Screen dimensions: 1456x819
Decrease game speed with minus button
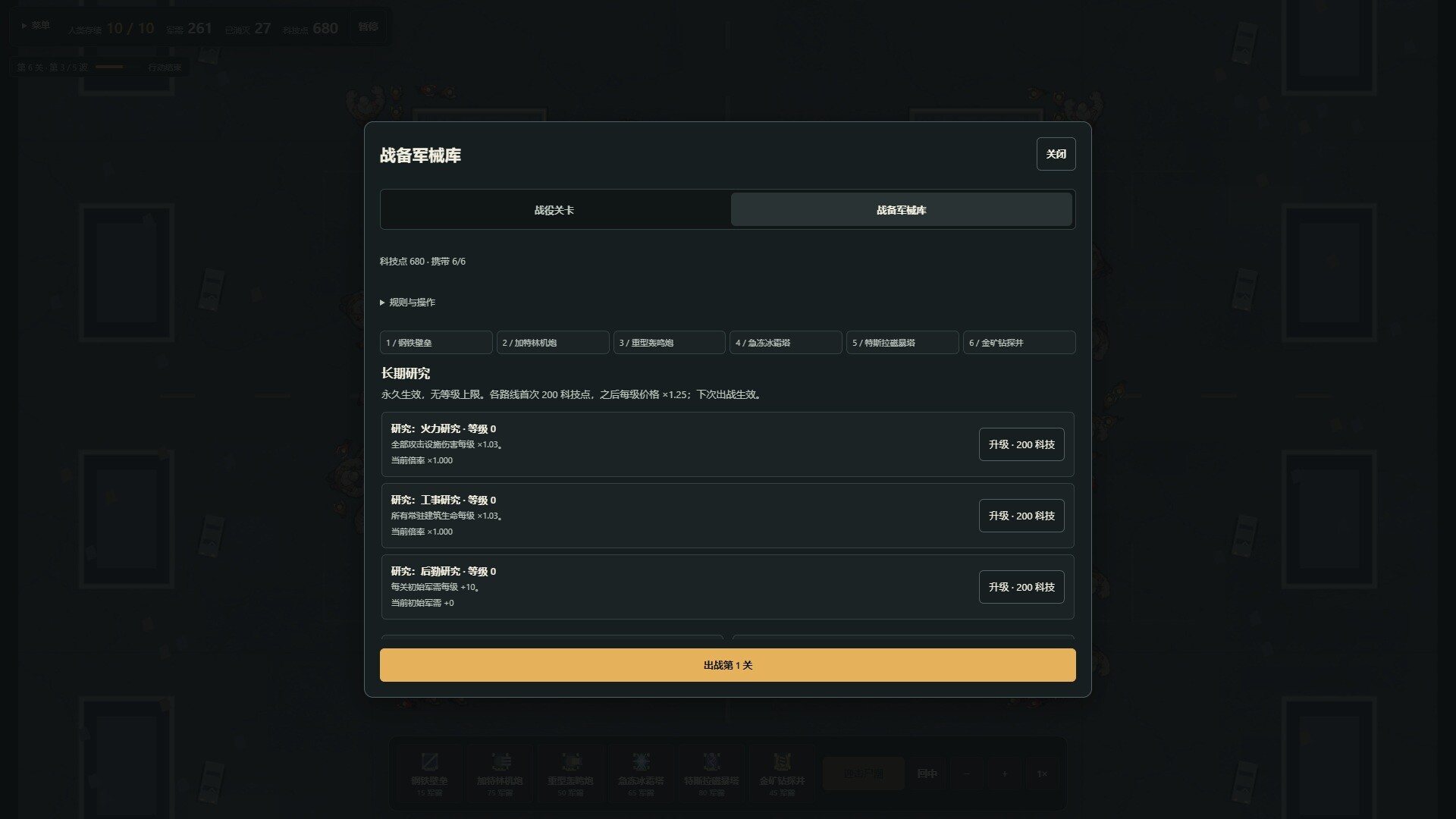(967, 773)
